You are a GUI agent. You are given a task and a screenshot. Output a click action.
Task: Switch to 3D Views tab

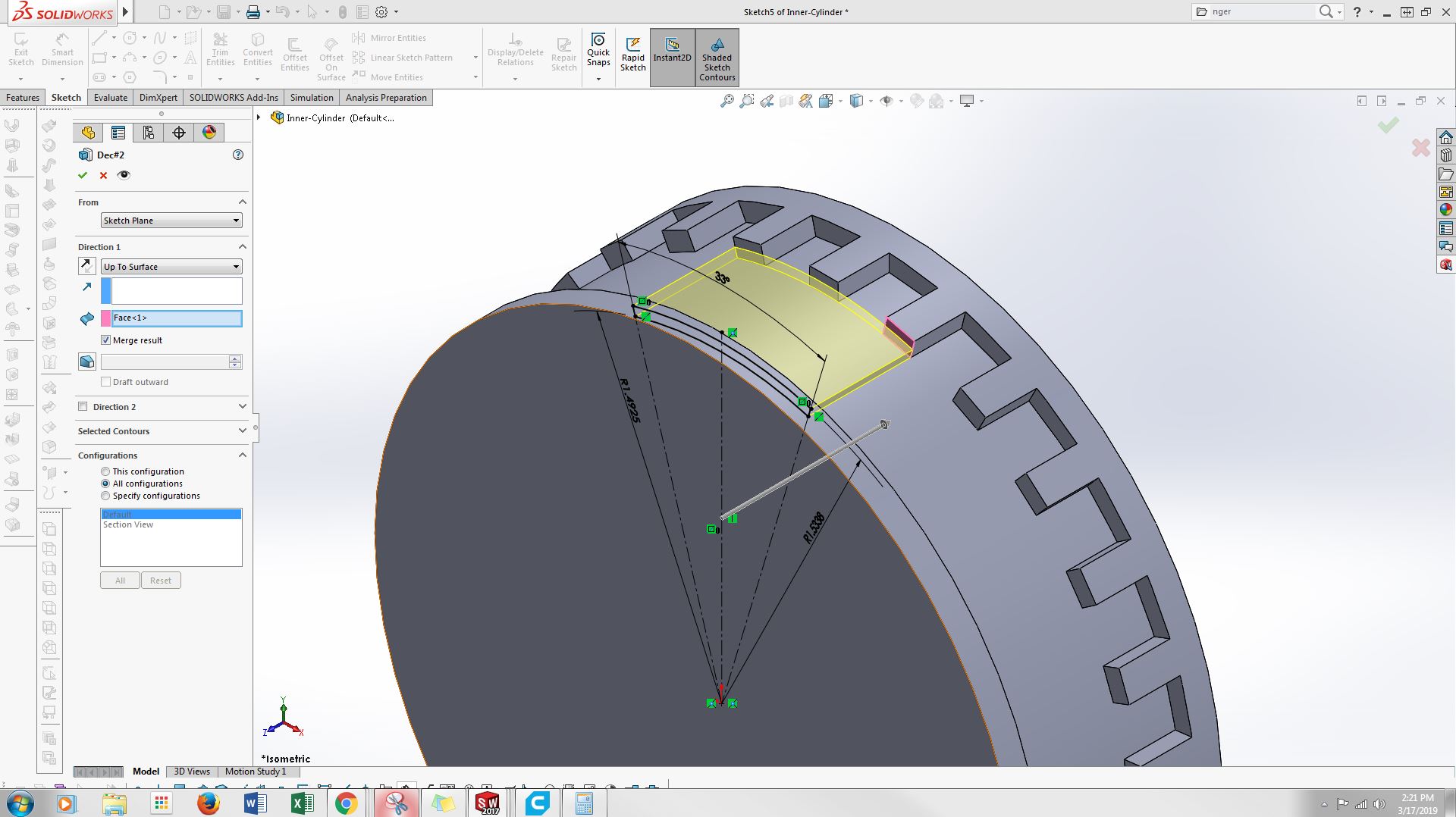coord(192,772)
